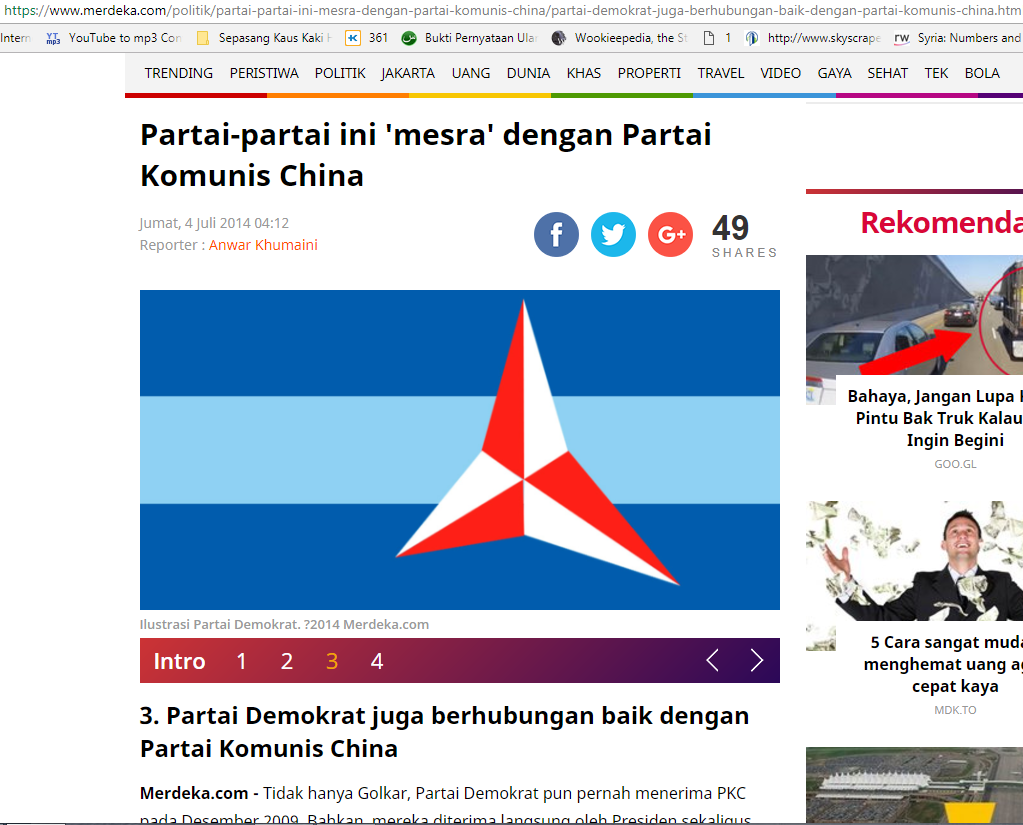1023x825 pixels.
Task: Click the Partai Demokrat flag image
Action: pos(459,449)
